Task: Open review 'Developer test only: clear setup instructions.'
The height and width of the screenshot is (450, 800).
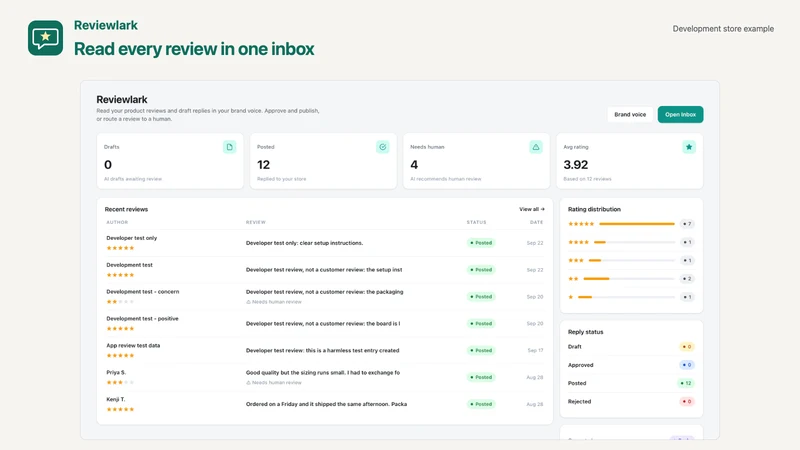Action: [x=305, y=243]
